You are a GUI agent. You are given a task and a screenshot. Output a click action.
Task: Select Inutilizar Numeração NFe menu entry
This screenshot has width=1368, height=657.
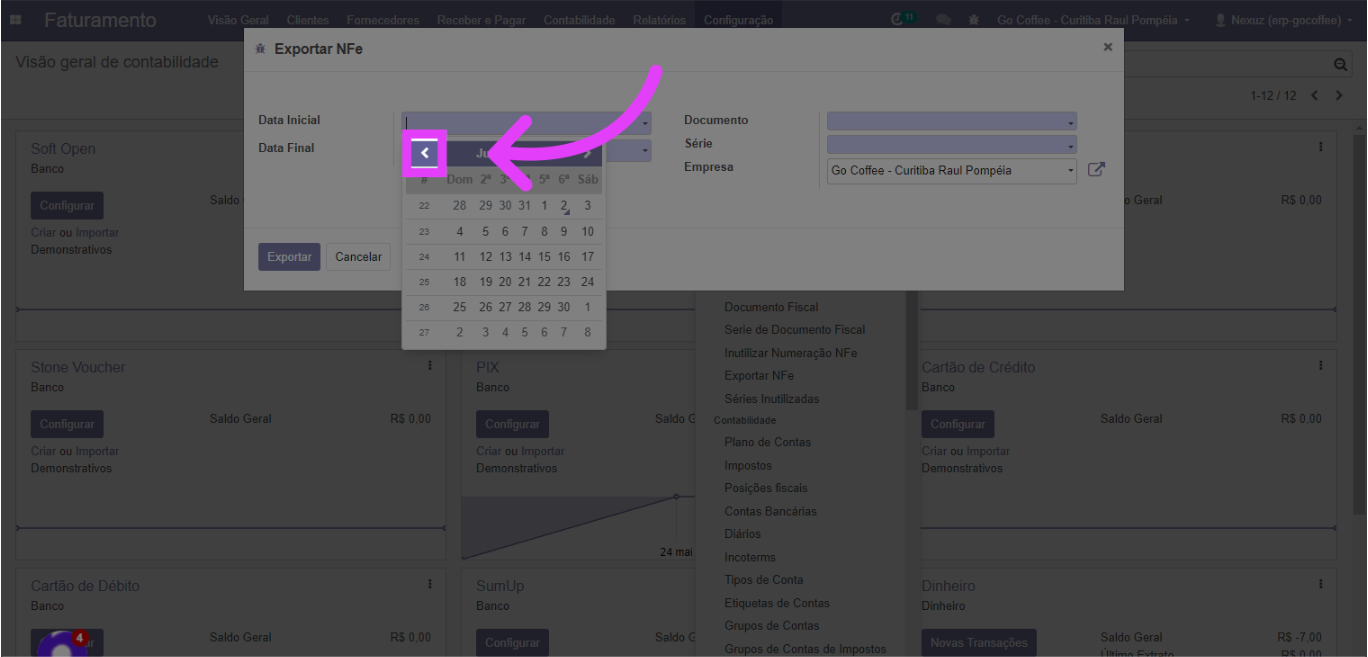pyautogui.click(x=790, y=353)
